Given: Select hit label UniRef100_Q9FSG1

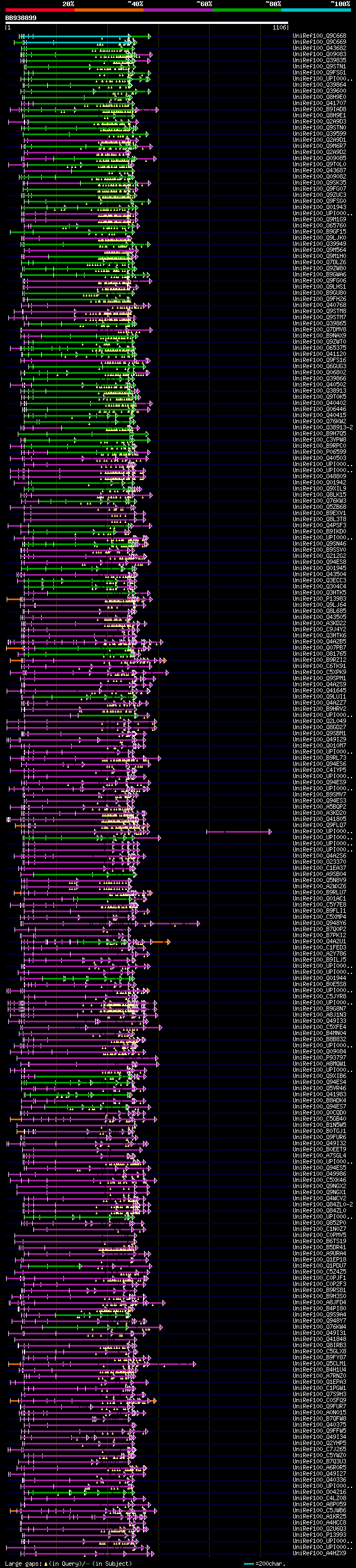Looking at the screenshot, I should [319, 72].
